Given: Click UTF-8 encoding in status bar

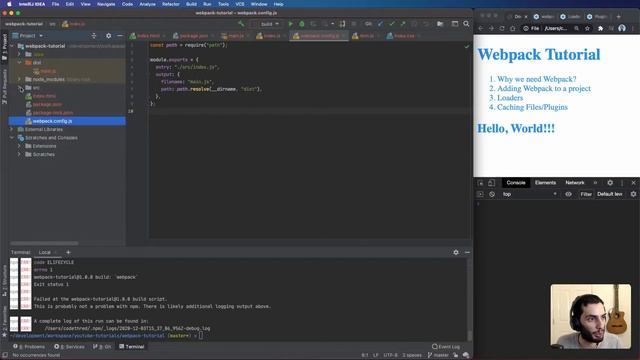Looking at the screenshot, I should [x=390, y=355].
